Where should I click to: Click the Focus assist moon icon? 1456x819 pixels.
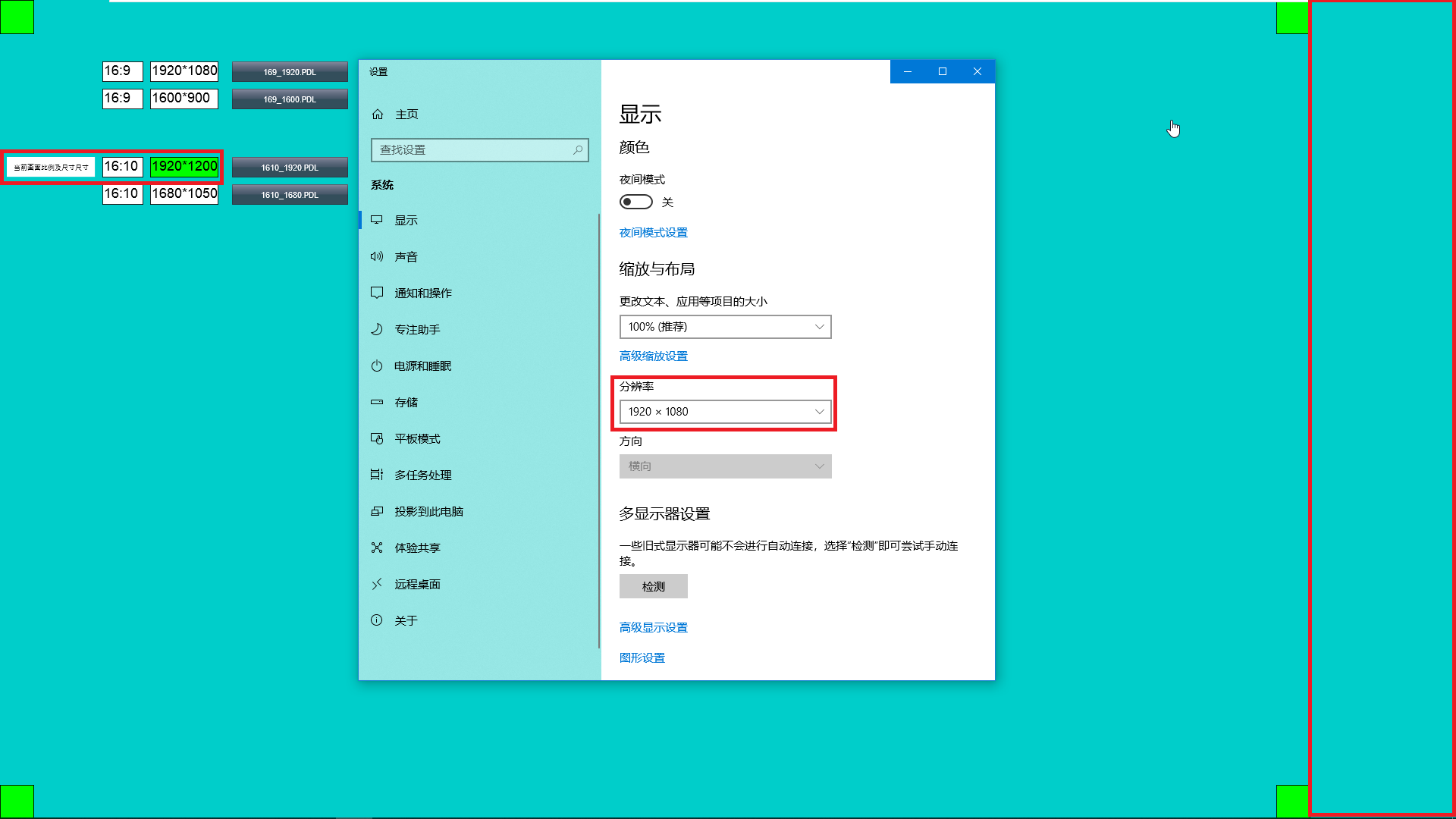tap(377, 329)
